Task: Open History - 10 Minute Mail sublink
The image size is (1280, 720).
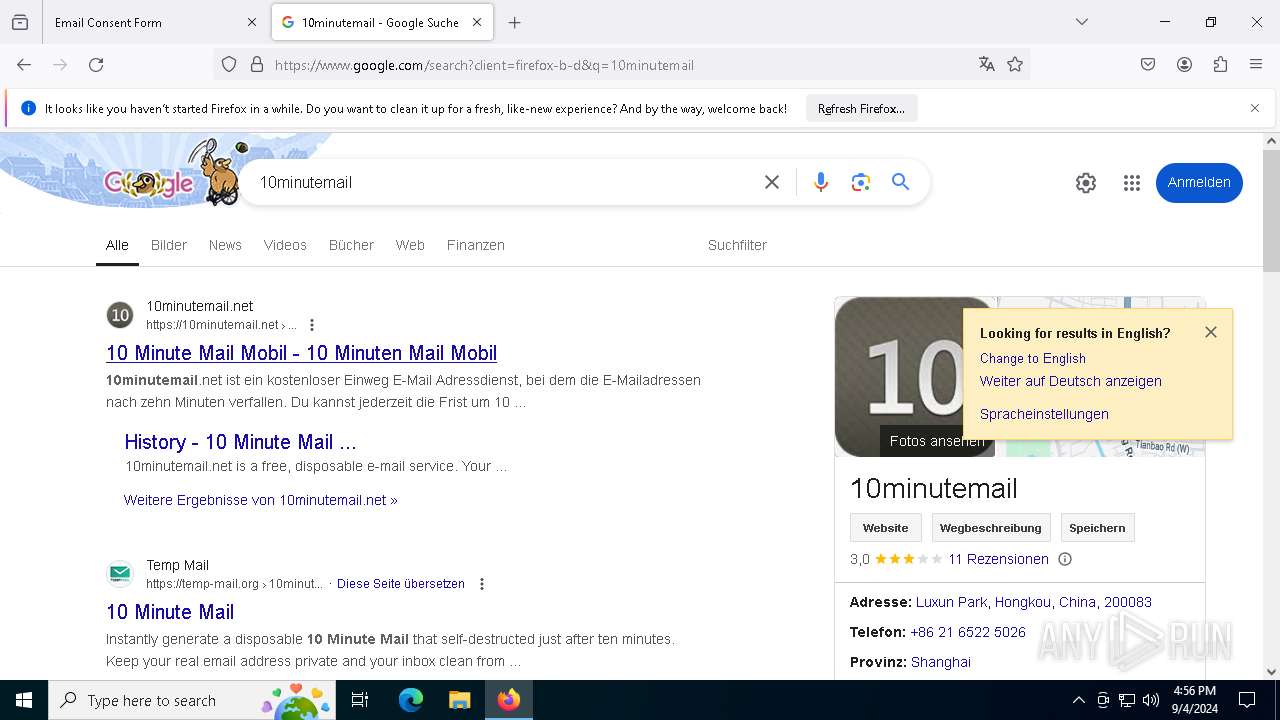Action: pyautogui.click(x=240, y=442)
